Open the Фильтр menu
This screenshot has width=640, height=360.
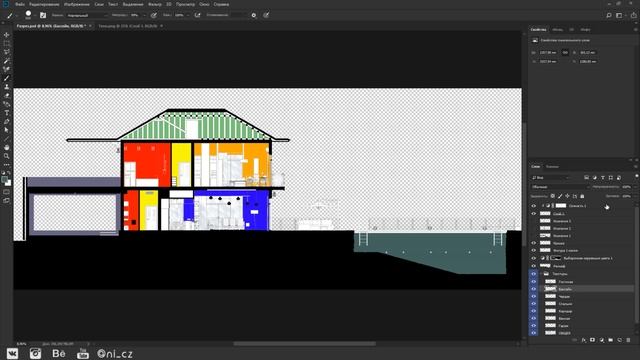point(155,4)
